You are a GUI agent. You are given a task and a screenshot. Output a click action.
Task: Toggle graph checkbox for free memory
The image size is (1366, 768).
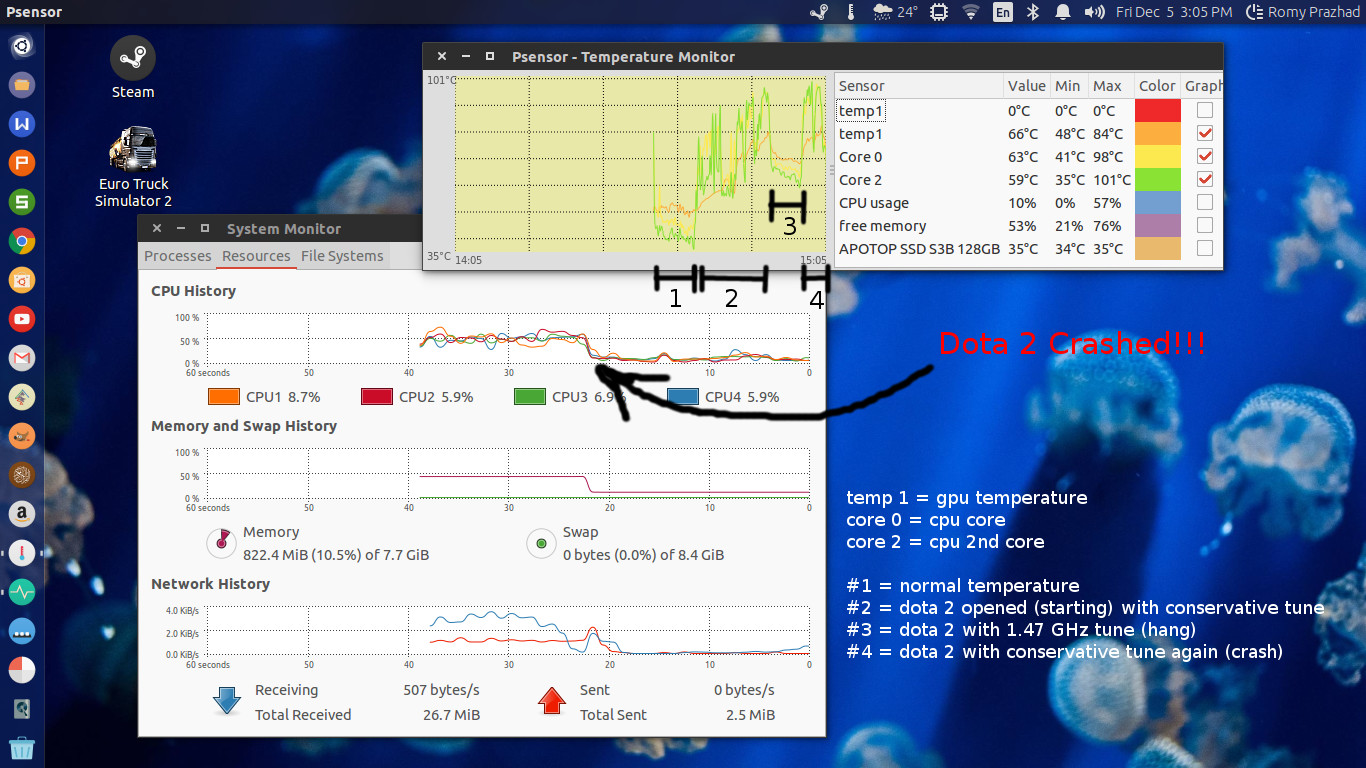point(1205,226)
